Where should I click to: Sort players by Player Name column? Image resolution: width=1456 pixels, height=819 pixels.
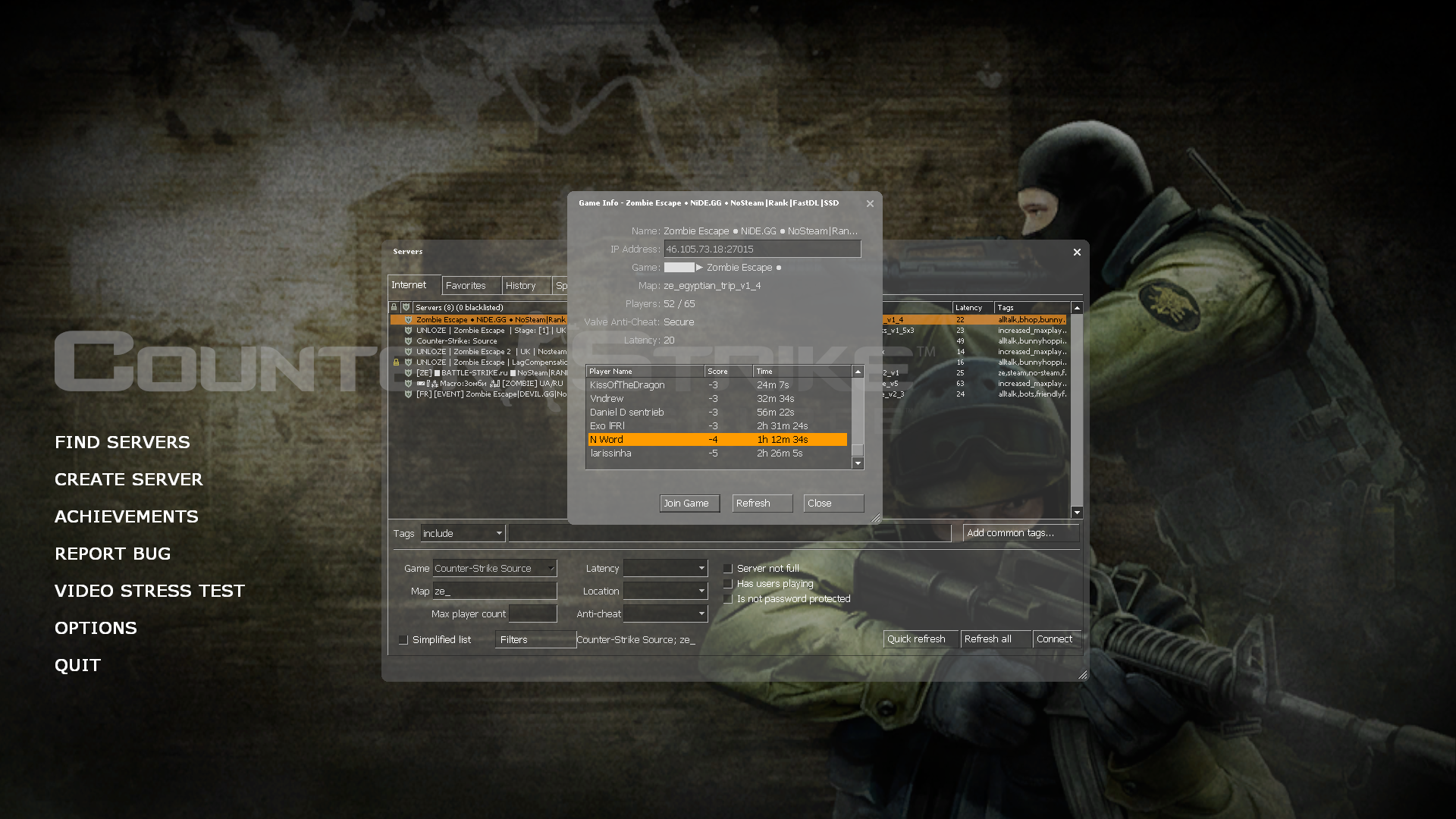pyautogui.click(x=645, y=372)
